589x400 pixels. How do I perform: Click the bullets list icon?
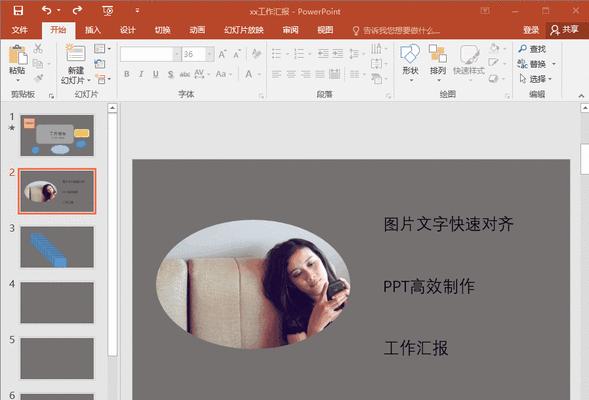[x=276, y=54]
